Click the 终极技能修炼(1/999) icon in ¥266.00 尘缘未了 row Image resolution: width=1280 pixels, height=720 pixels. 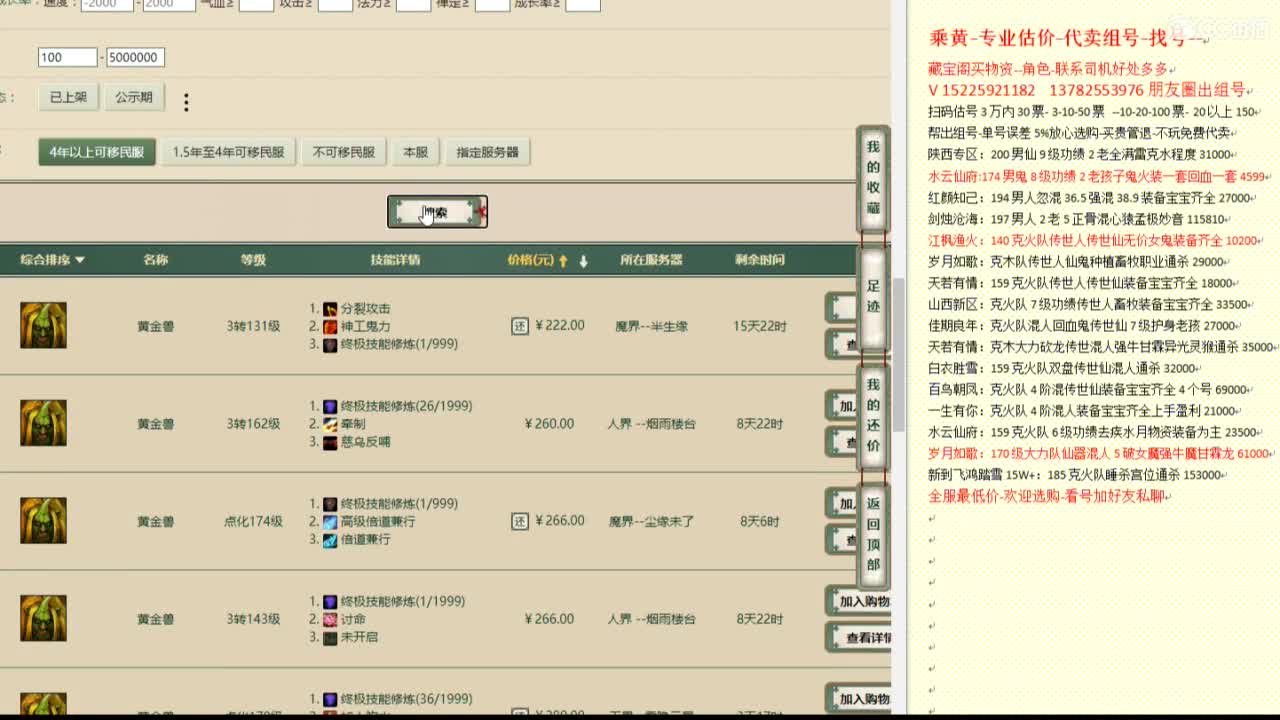coord(330,504)
